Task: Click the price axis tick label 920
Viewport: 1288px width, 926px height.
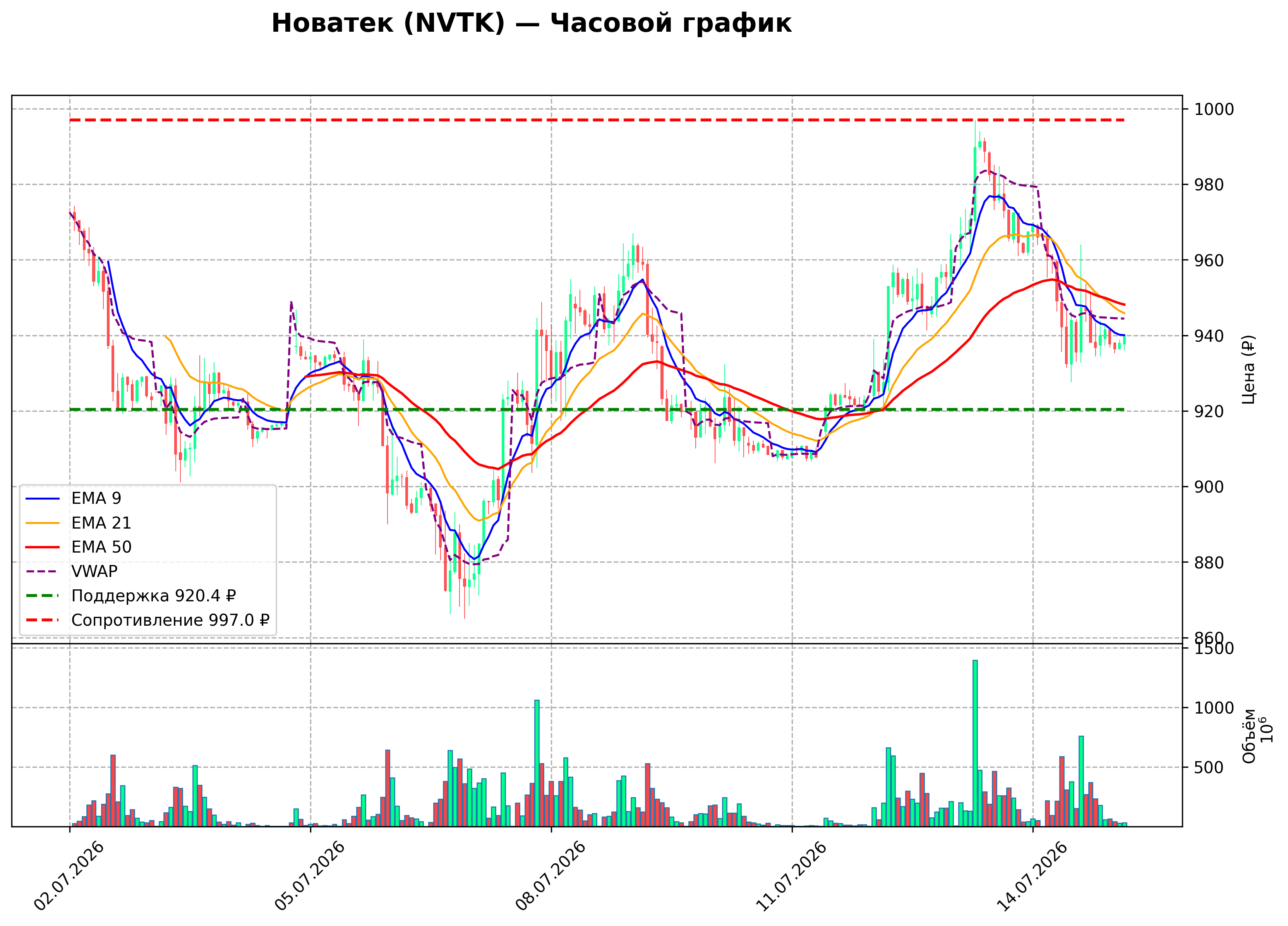Action: [x=1209, y=411]
